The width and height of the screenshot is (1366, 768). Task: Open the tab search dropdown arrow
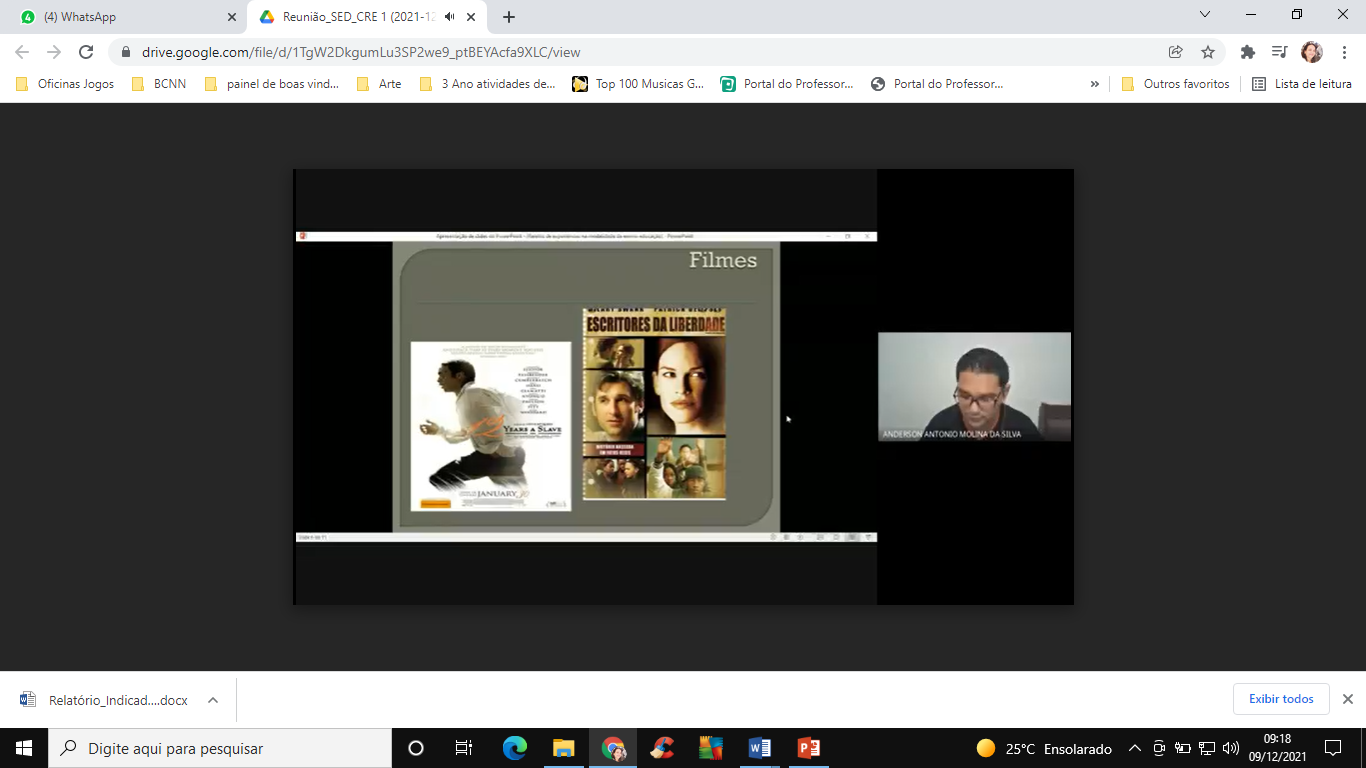click(x=1205, y=15)
